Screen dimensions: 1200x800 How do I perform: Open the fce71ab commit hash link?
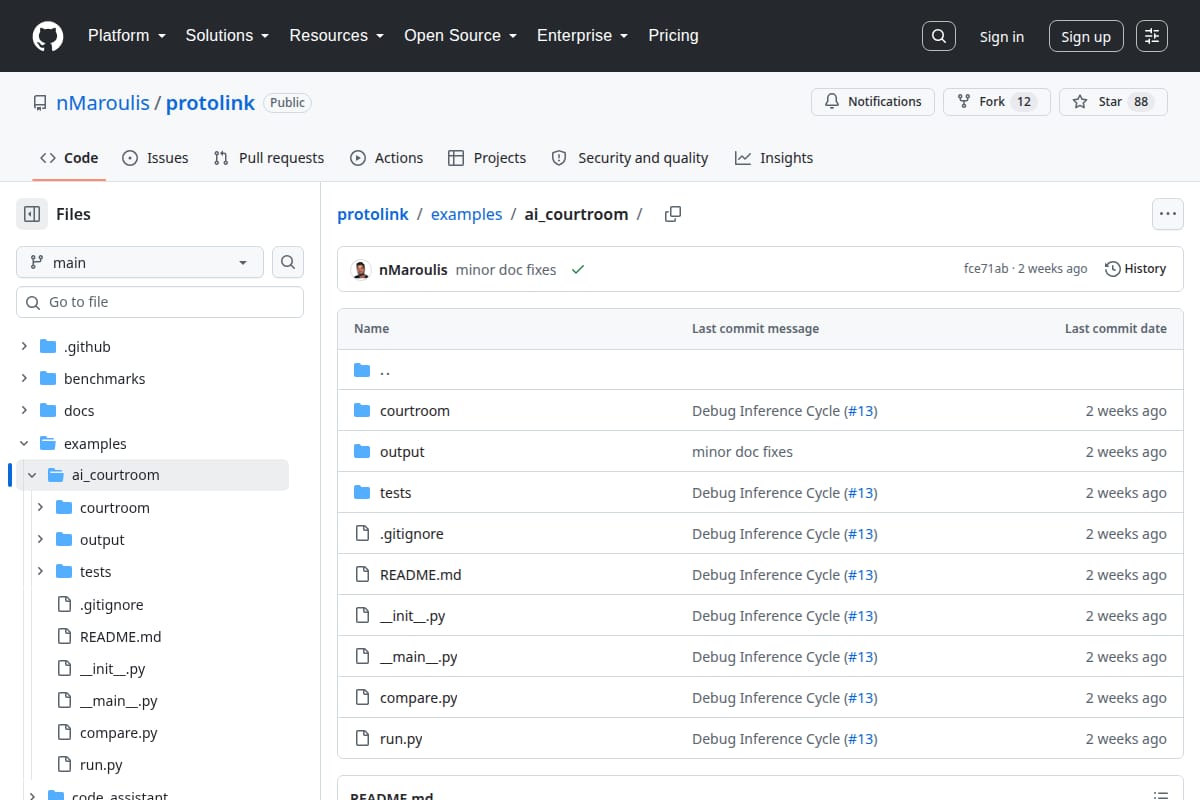pyautogui.click(x=986, y=269)
